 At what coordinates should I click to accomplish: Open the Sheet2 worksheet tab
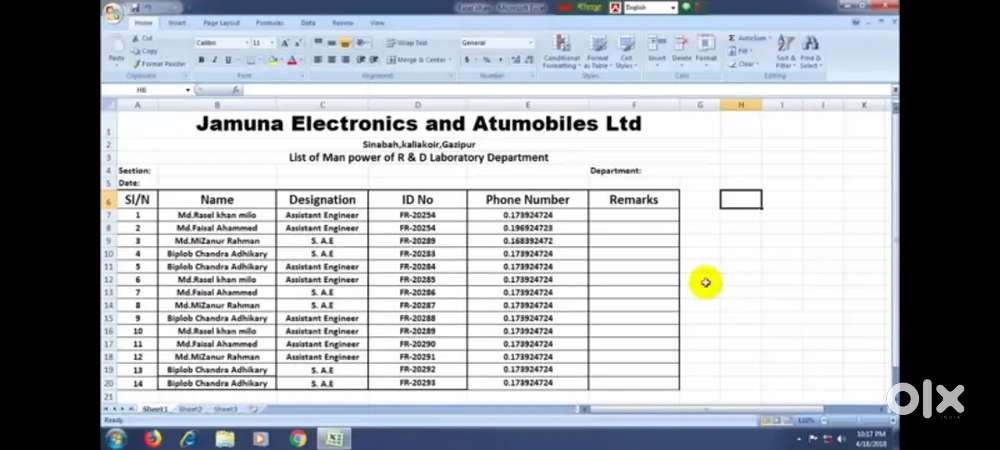(190, 409)
